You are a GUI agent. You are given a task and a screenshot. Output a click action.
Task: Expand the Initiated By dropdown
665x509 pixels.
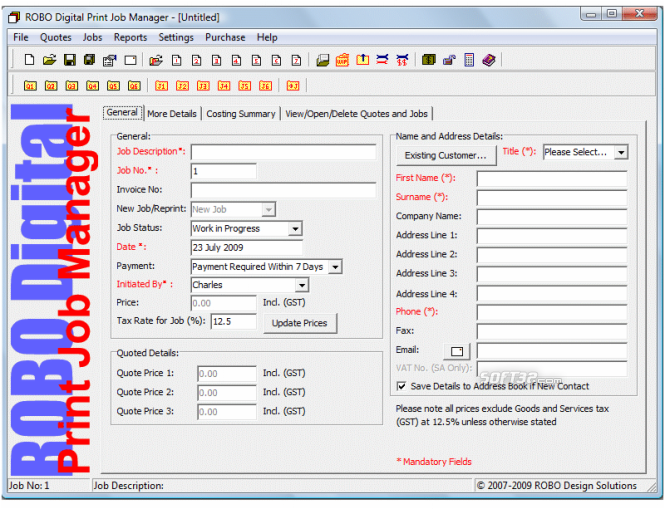pos(302,285)
